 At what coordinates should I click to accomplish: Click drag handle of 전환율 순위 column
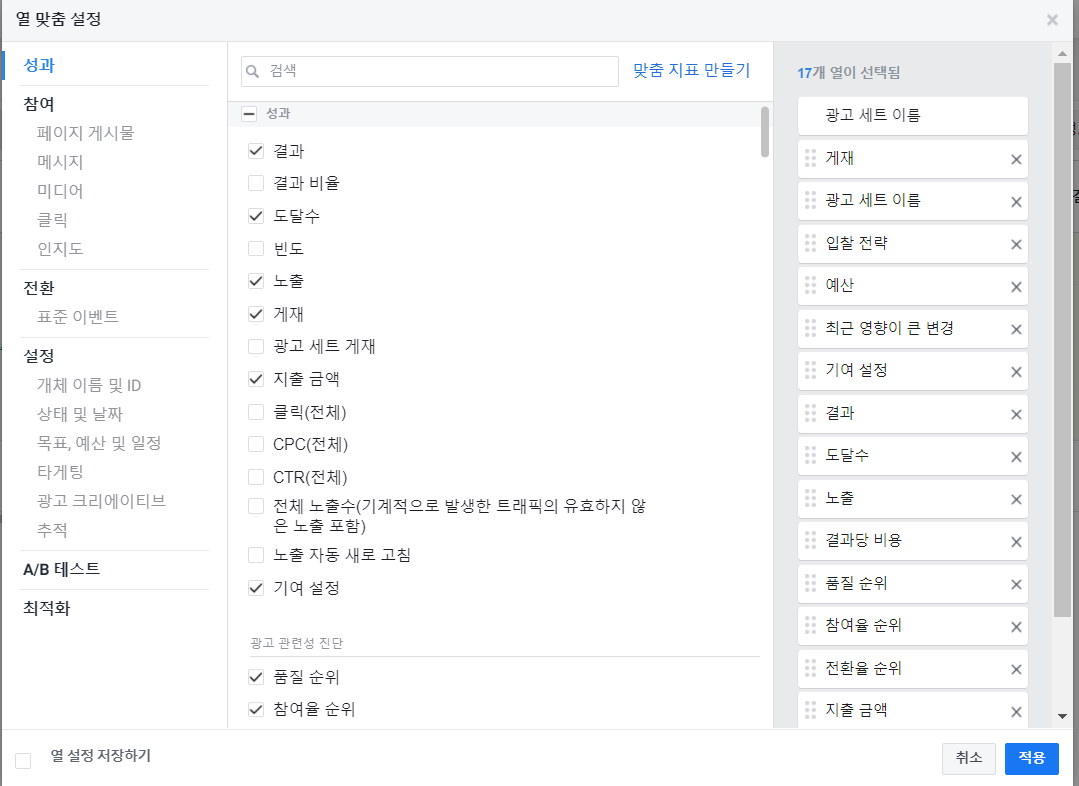811,668
